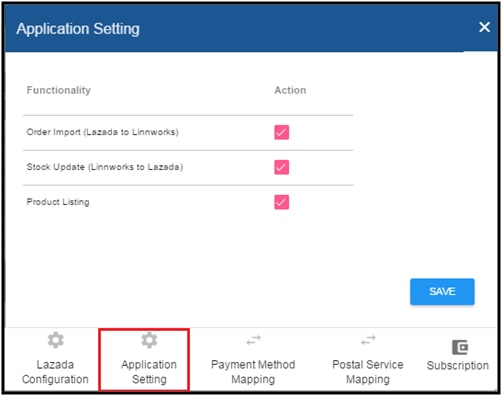503x396 pixels.
Task: Click the Functionality column header
Action: 59,90
